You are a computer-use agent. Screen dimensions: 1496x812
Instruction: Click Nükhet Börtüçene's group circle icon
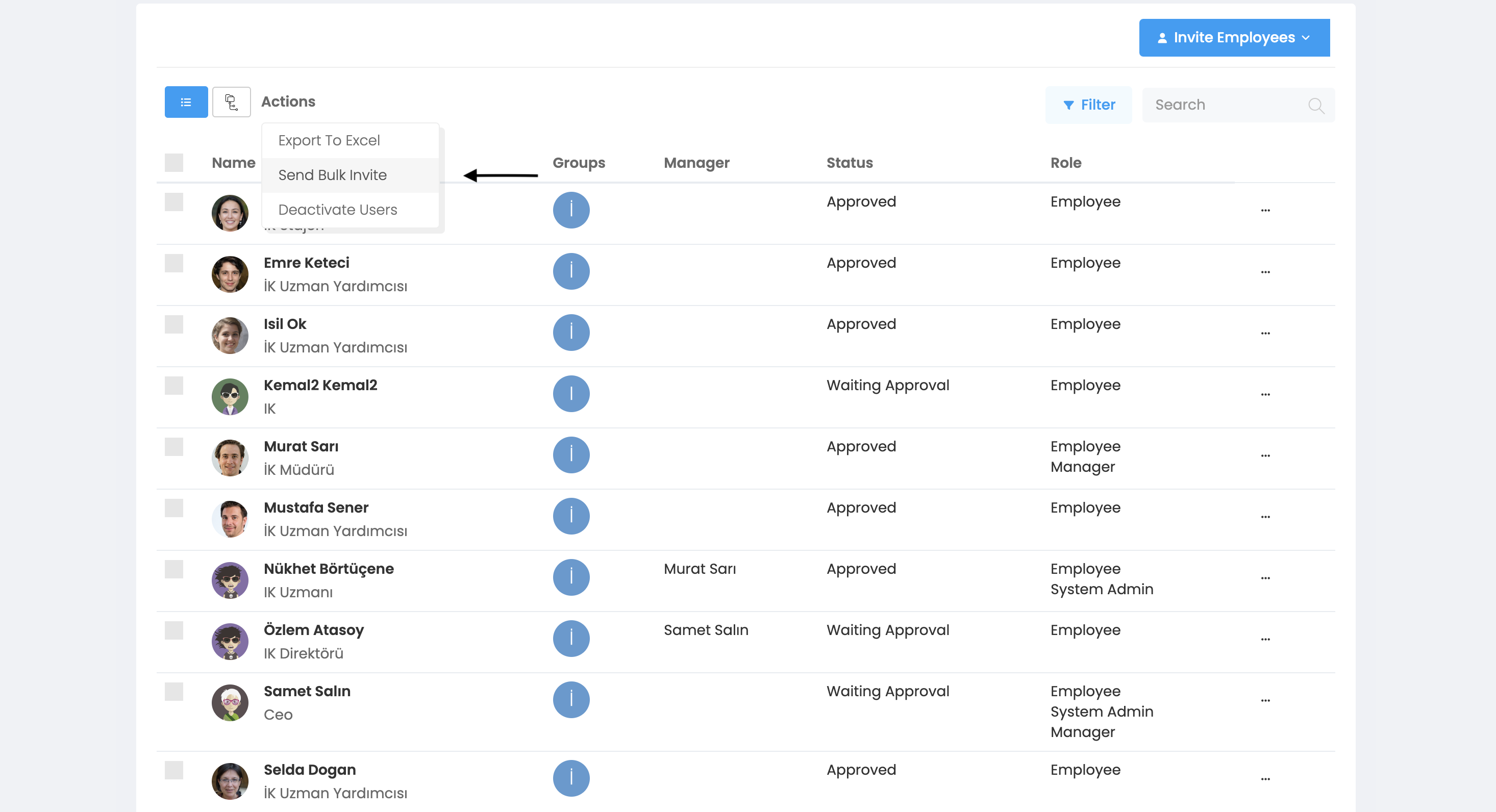tap(571, 577)
